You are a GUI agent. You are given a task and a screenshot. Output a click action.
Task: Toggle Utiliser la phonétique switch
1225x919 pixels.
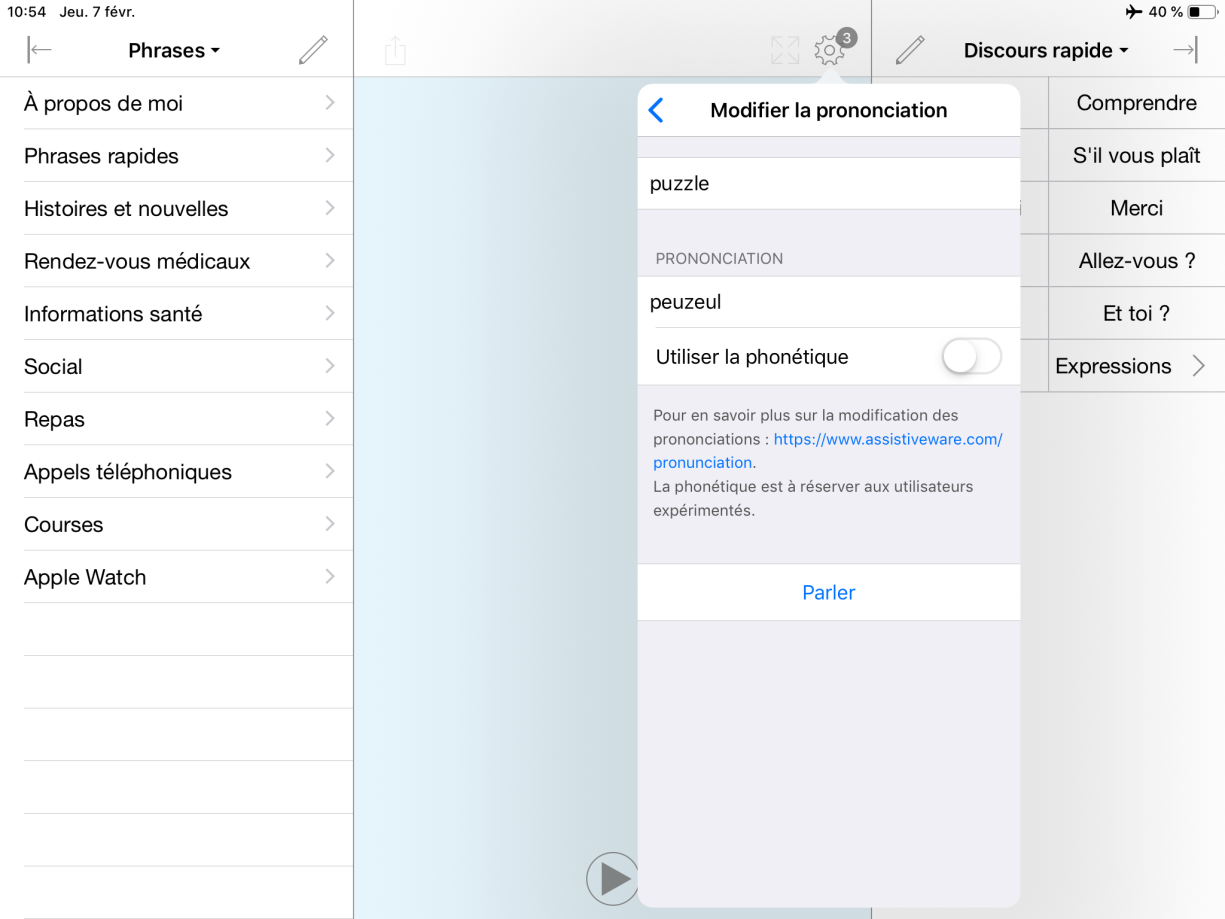(x=971, y=357)
